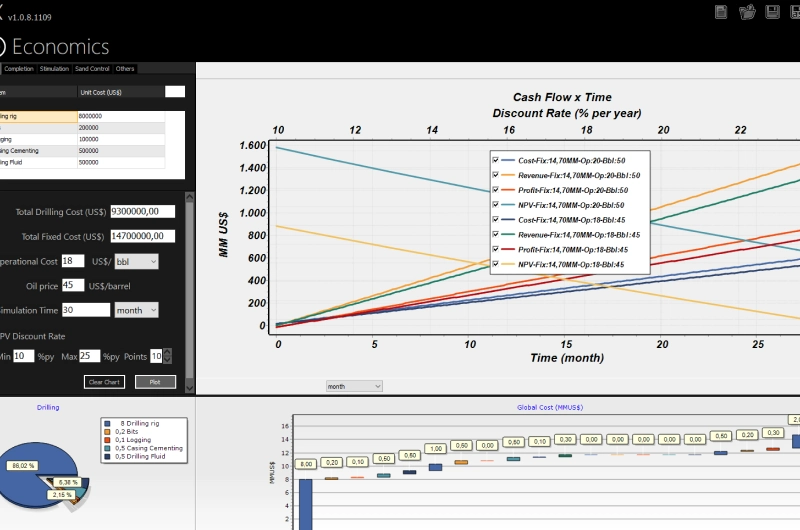The width and height of the screenshot is (800, 530).
Task: Click the Casing Cementing legend marker
Action: point(107,448)
